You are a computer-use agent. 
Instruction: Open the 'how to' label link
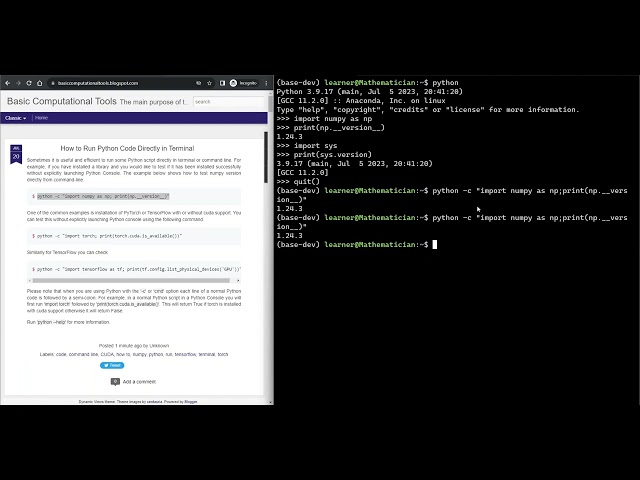(x=123, y=354)
